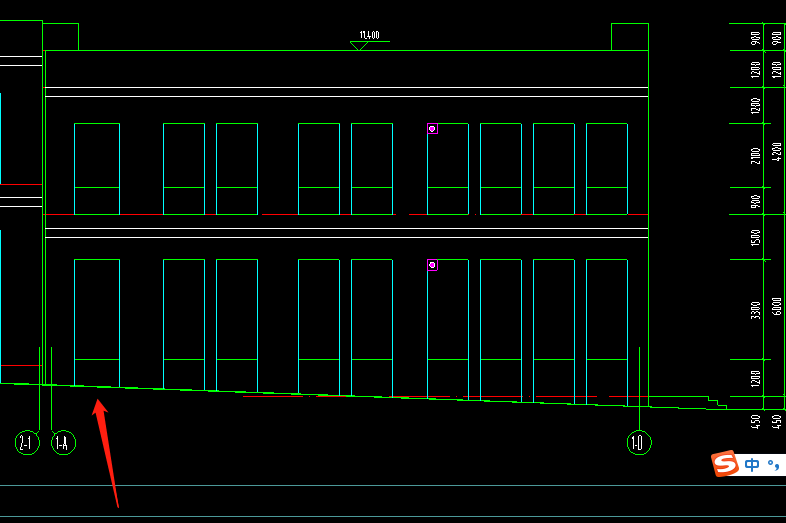Click the Sogou input method logo icon
The image size is (786, 523).
[725, 463]
